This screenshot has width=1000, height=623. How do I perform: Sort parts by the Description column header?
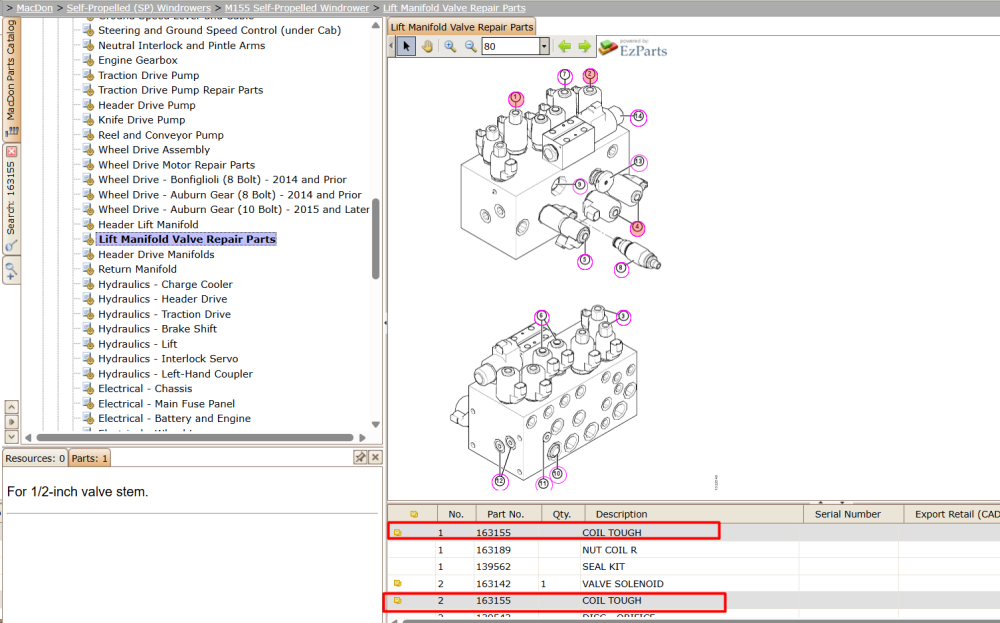click(x=621, y=514)
